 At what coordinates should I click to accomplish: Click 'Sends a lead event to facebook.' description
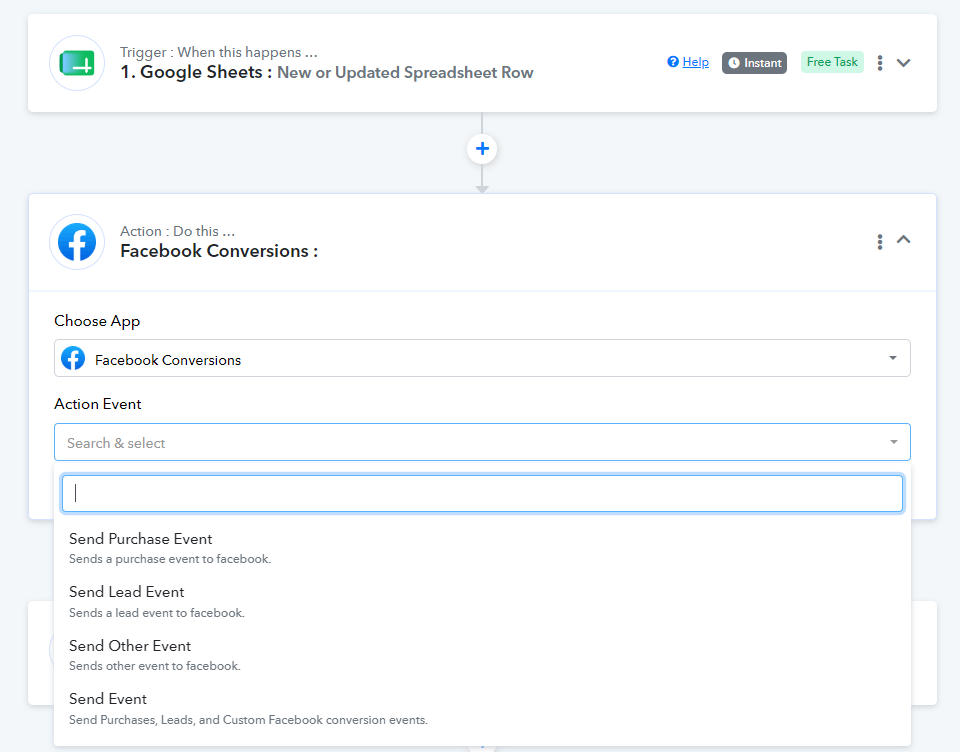(157, 613)
